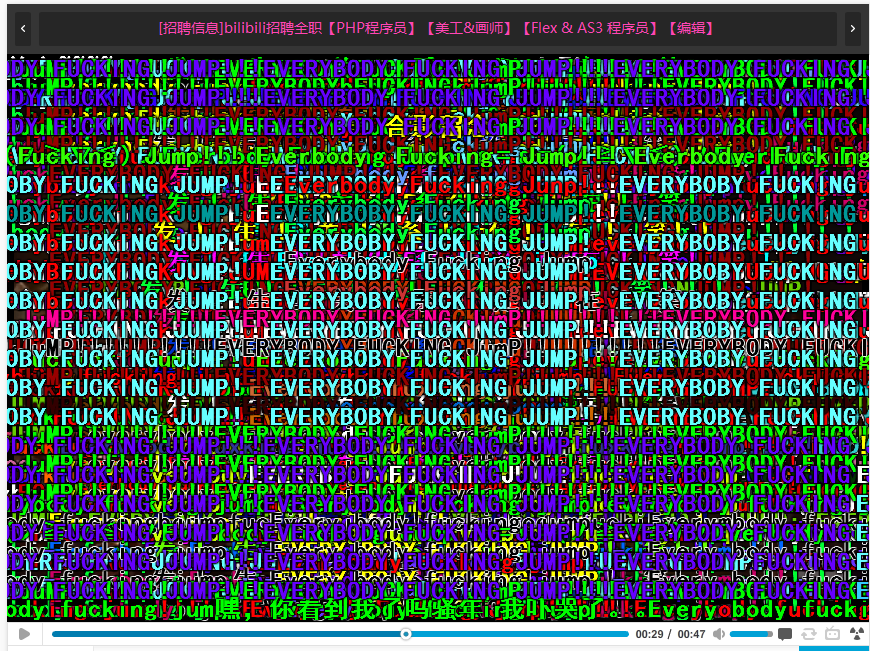The width and height of the screenshot is (870, 651).
Task: Click the blue button below the radiation icon
Action: (834, 648)
